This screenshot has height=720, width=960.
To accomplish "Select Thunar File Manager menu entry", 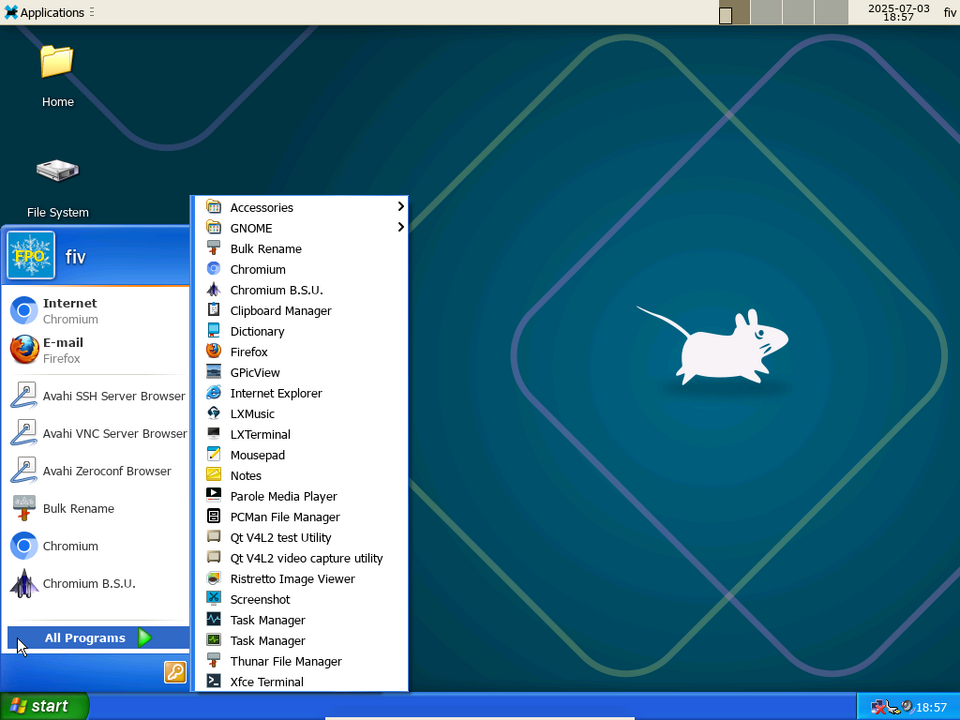I will tap(285, 661).
